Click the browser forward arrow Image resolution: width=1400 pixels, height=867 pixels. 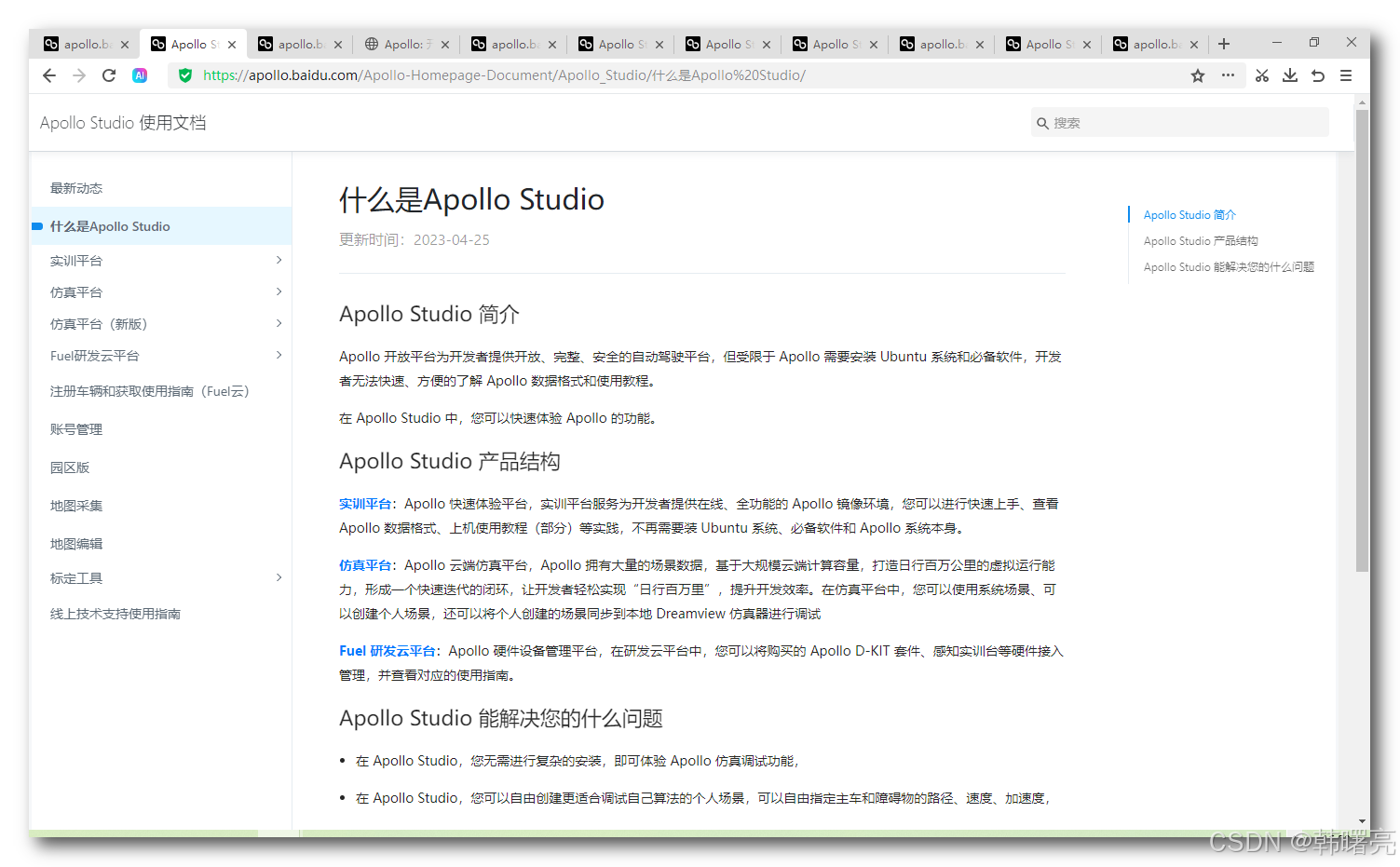pos(79,75)
